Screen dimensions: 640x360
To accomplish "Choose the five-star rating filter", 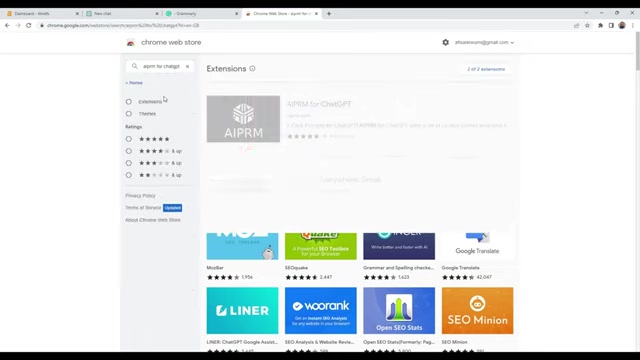I will pos(129,139).
